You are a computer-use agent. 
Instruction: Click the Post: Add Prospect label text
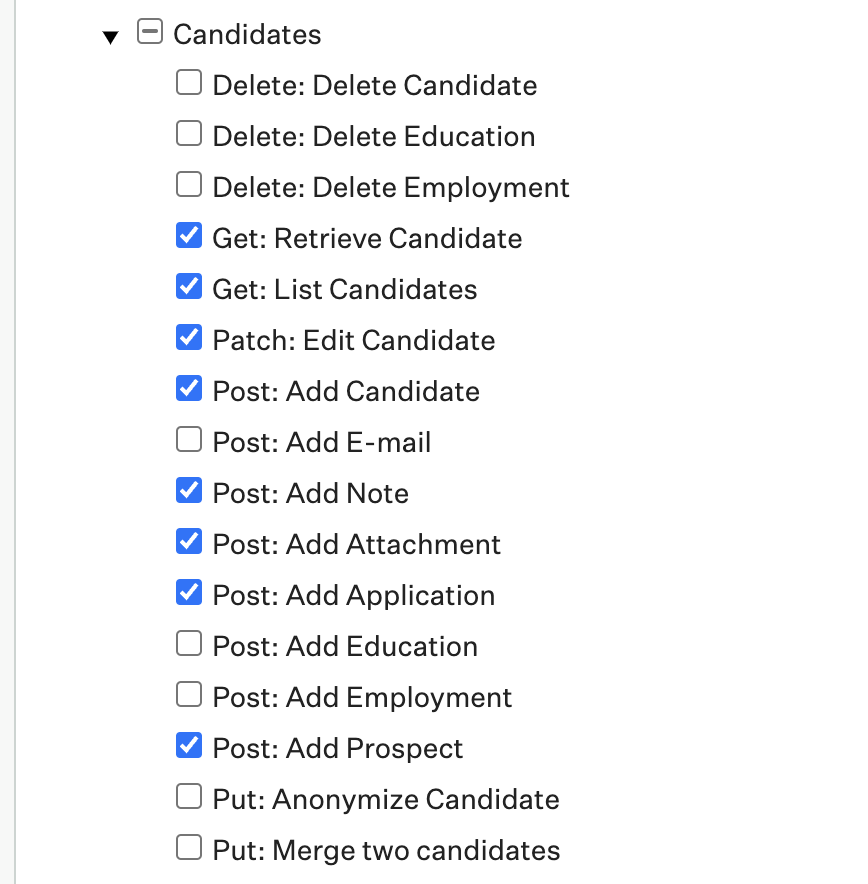tap(338, 749)
